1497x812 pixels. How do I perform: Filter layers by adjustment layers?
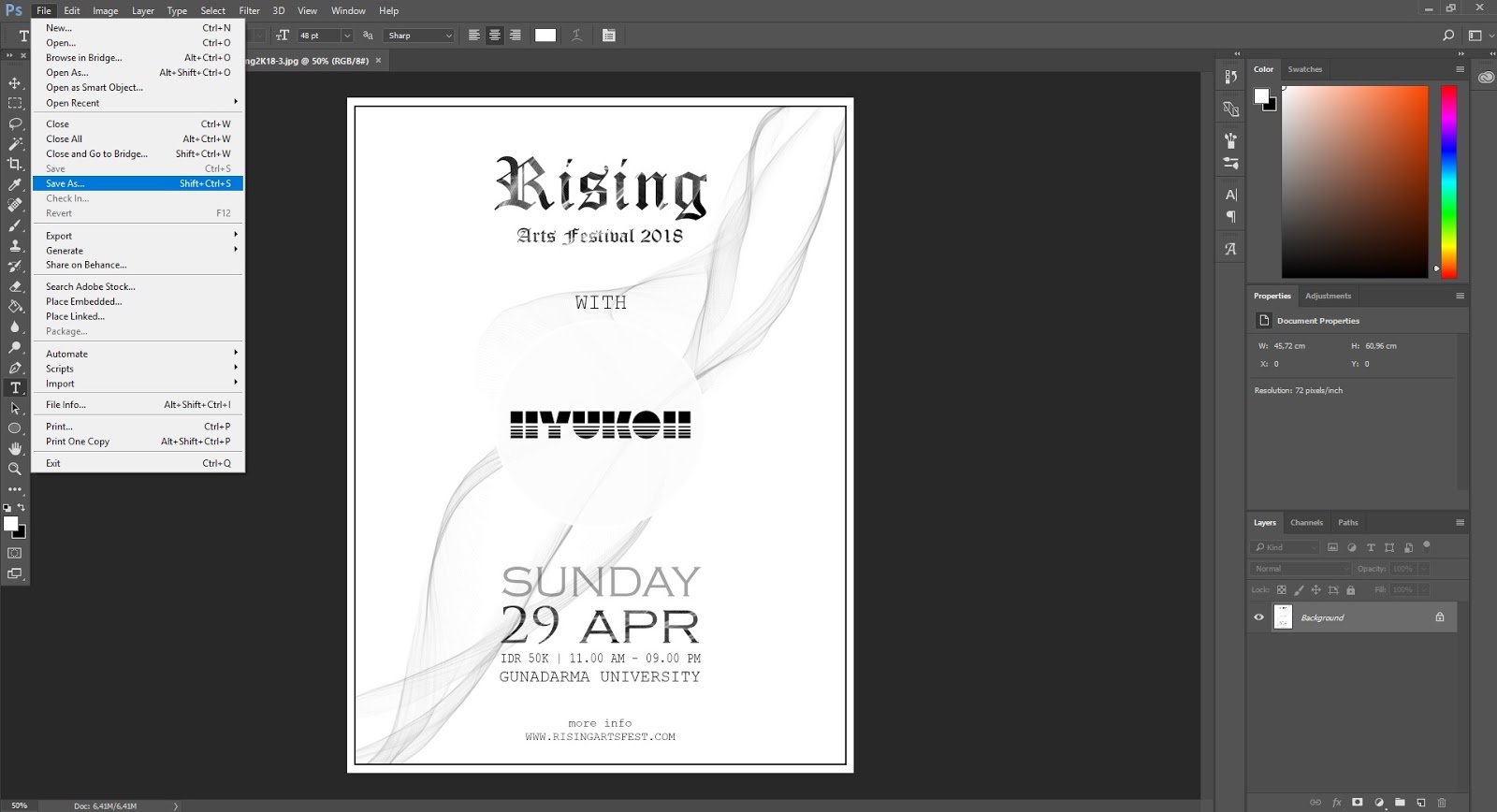(x=1352, y=547)
